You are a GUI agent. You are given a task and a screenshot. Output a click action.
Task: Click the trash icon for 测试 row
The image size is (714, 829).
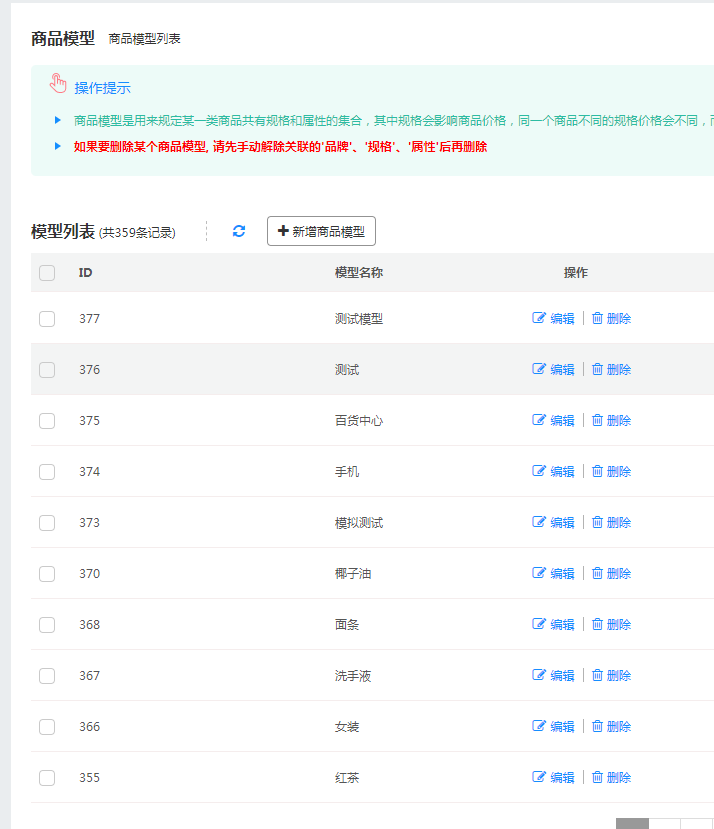point(597,369)
